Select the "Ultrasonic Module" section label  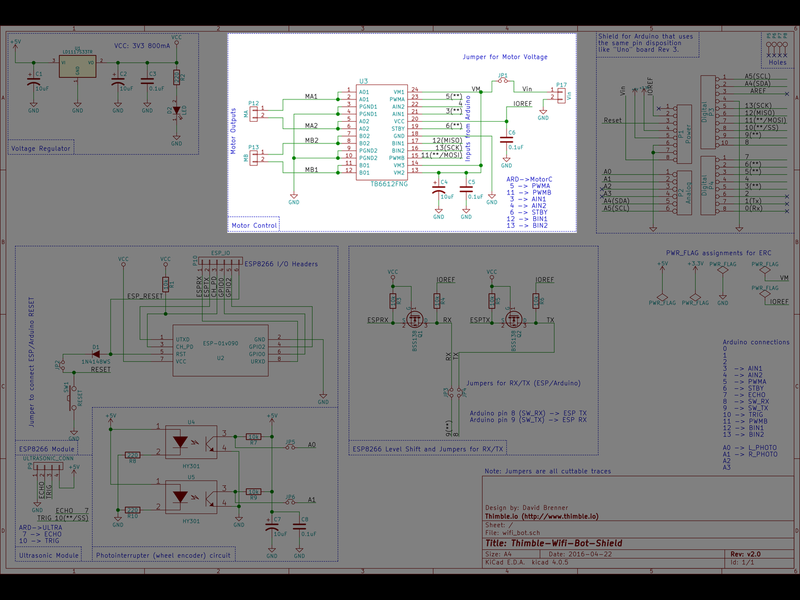pyautogui.click(x=49, y=555)
